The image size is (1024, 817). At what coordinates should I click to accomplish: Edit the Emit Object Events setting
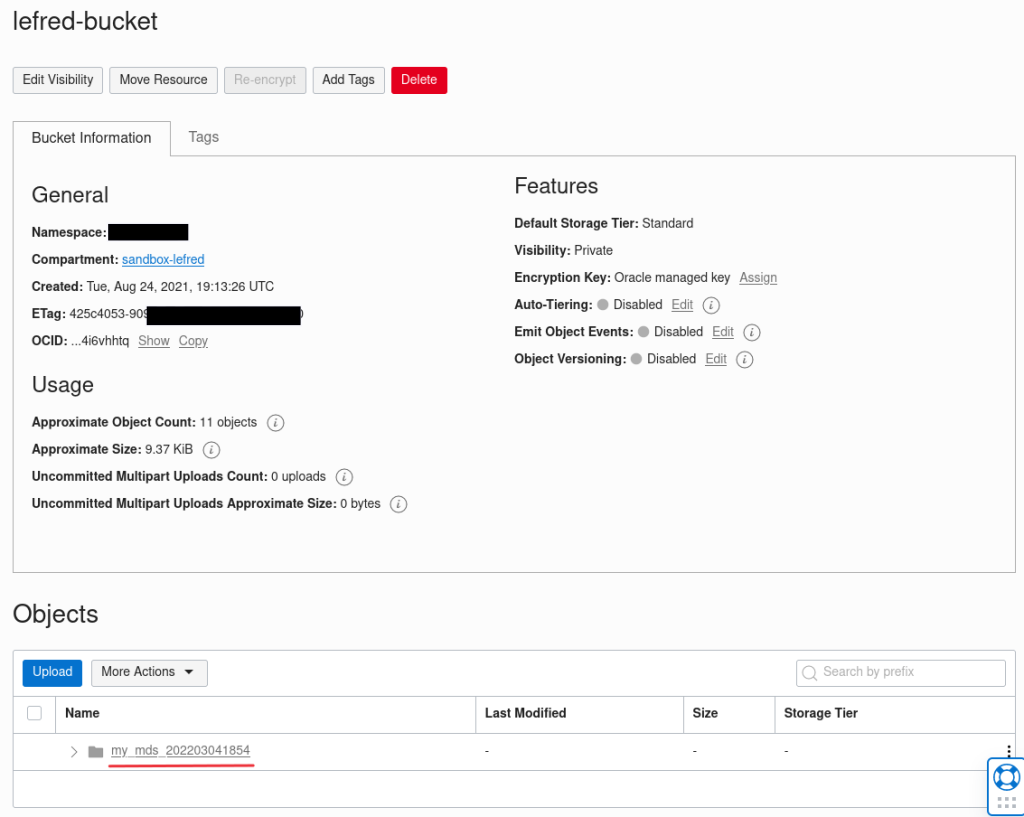coord(723,332)
